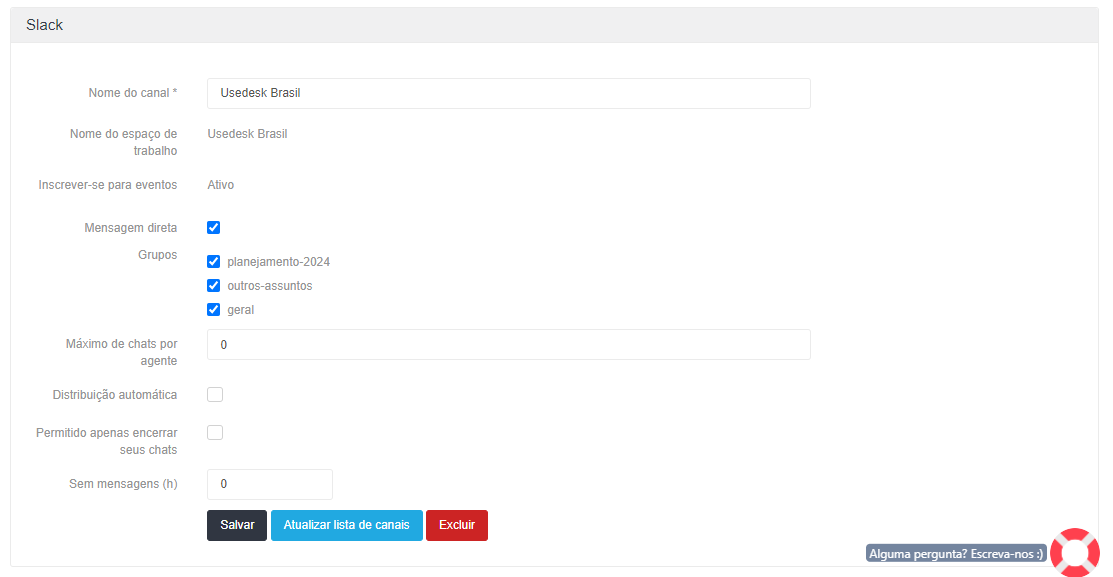Click the Máximo de chats por agente label
Image resolution: width=1113 pixels, height=577 pixels.
(x=121, y=352)
